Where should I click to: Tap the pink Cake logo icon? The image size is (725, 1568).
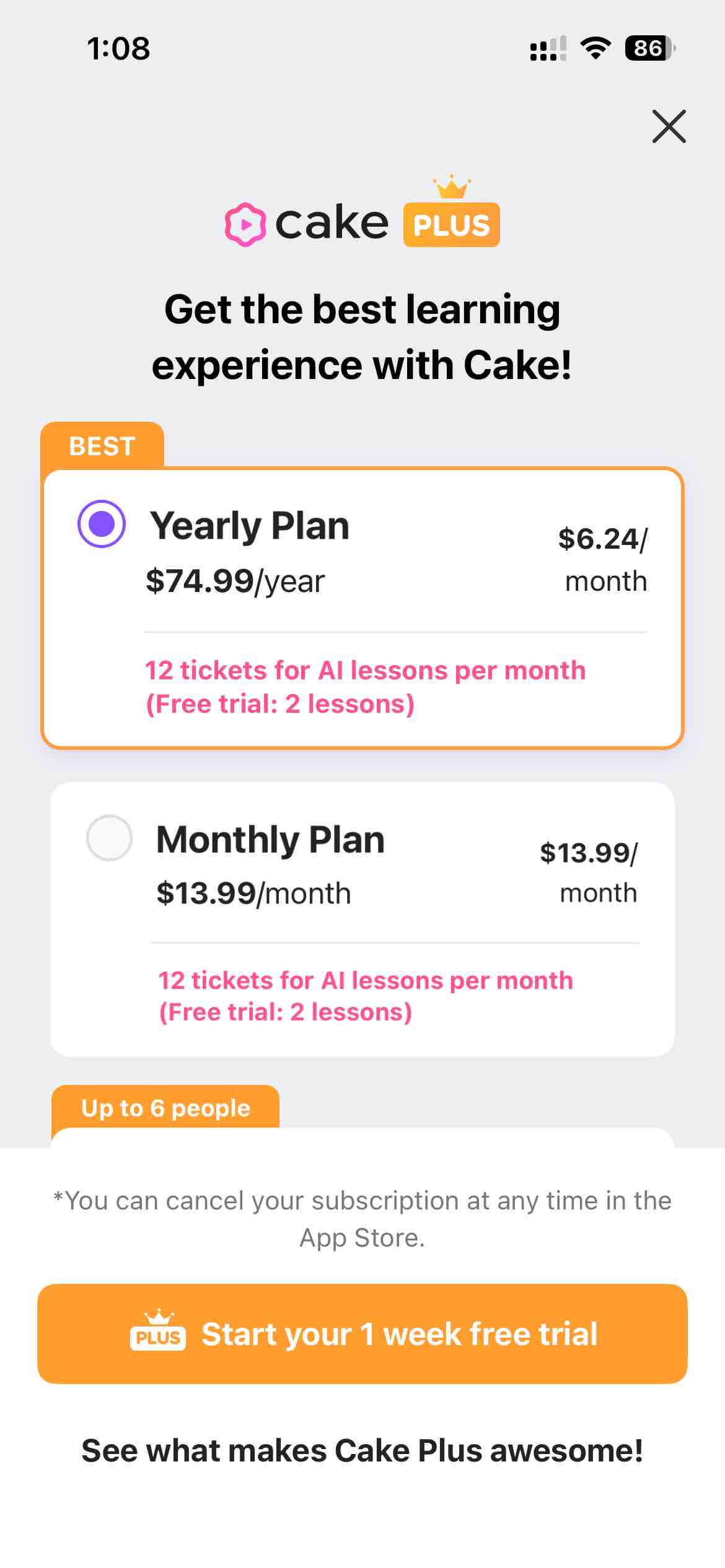click(x=245, y=224)
